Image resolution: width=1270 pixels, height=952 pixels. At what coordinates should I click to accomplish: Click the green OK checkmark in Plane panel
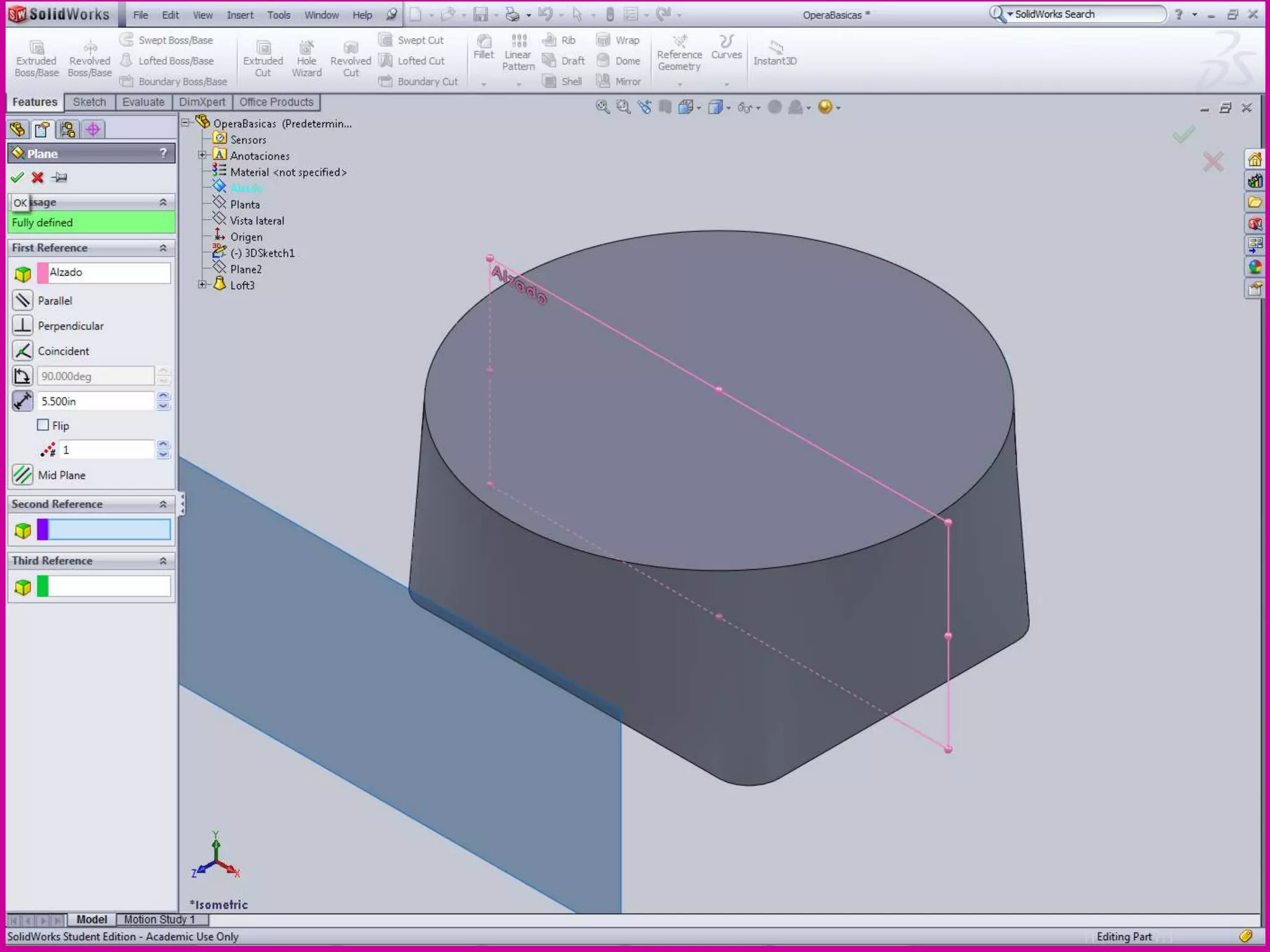coord(17,178)
